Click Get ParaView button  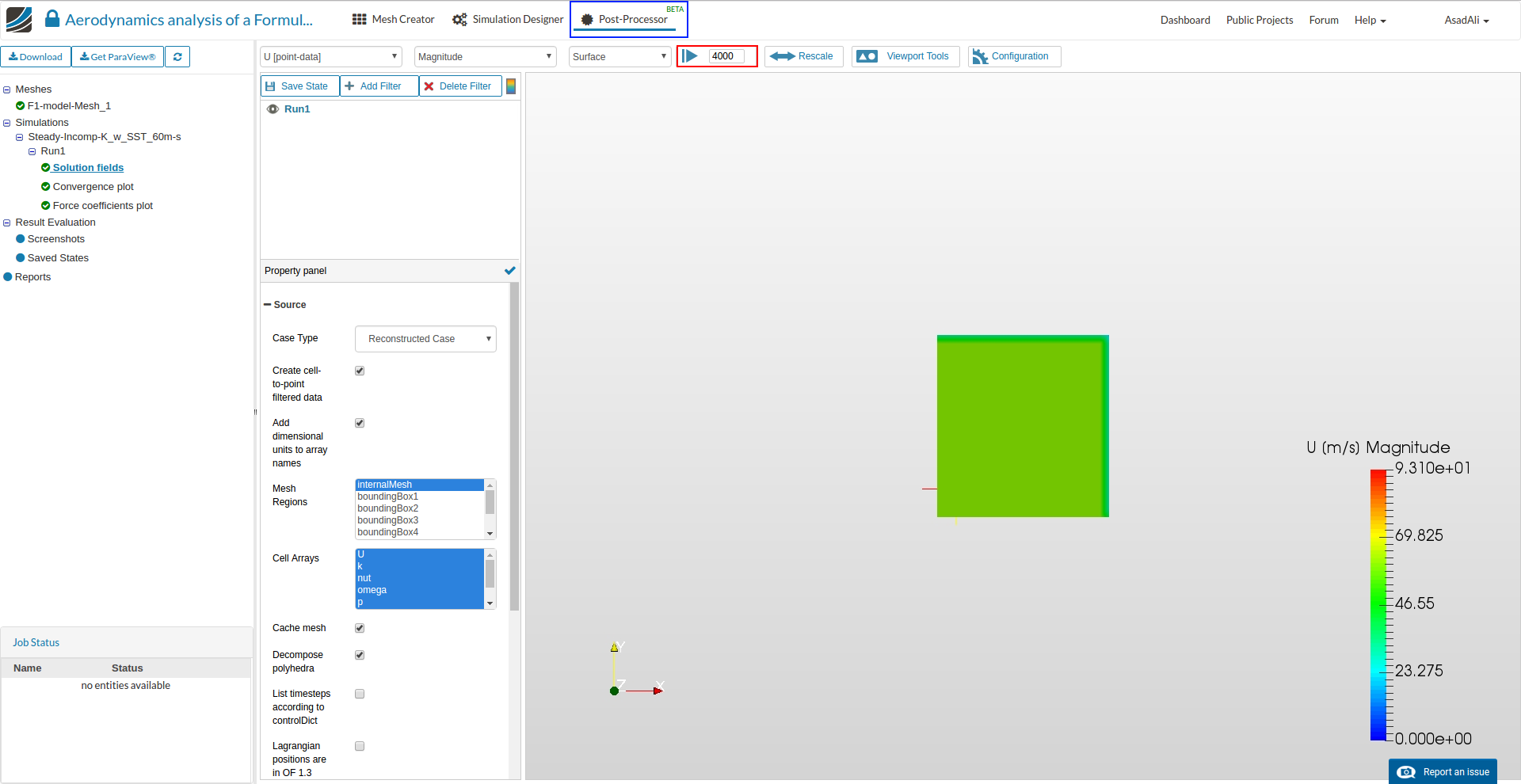[118, 57]
